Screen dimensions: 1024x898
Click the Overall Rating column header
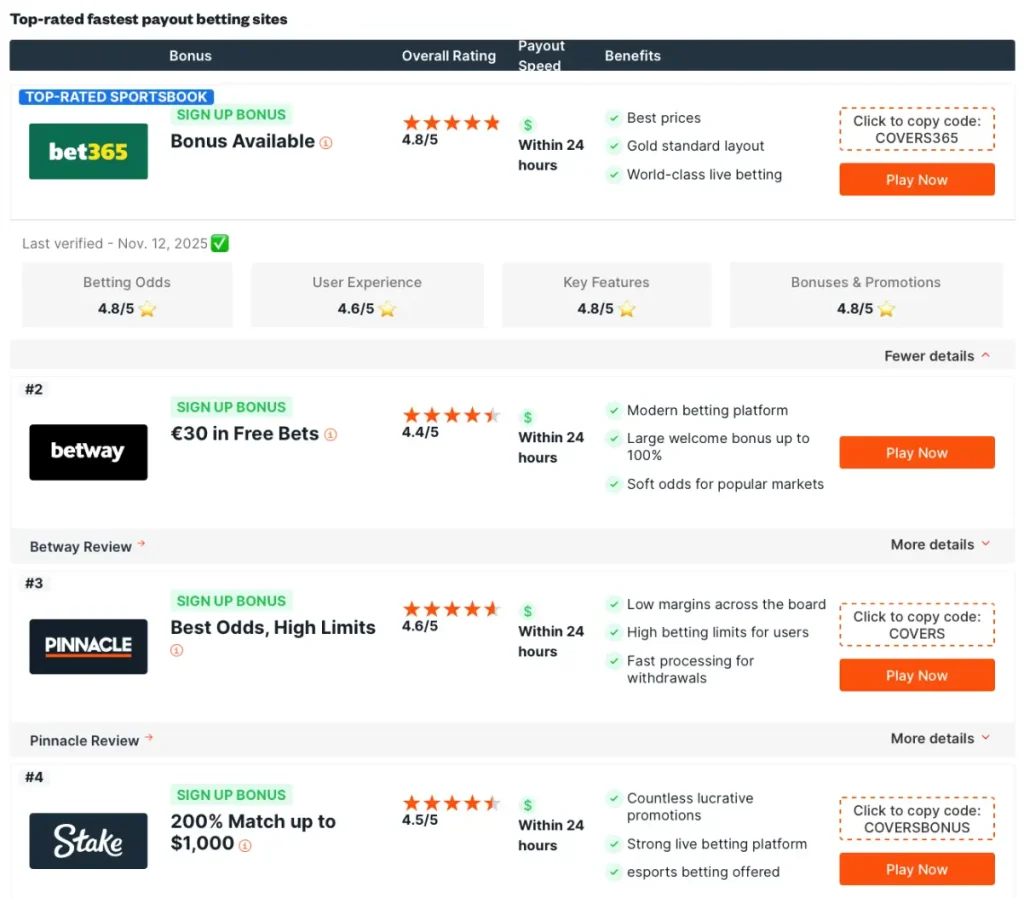pyautogui.click(x=448, y=56)
